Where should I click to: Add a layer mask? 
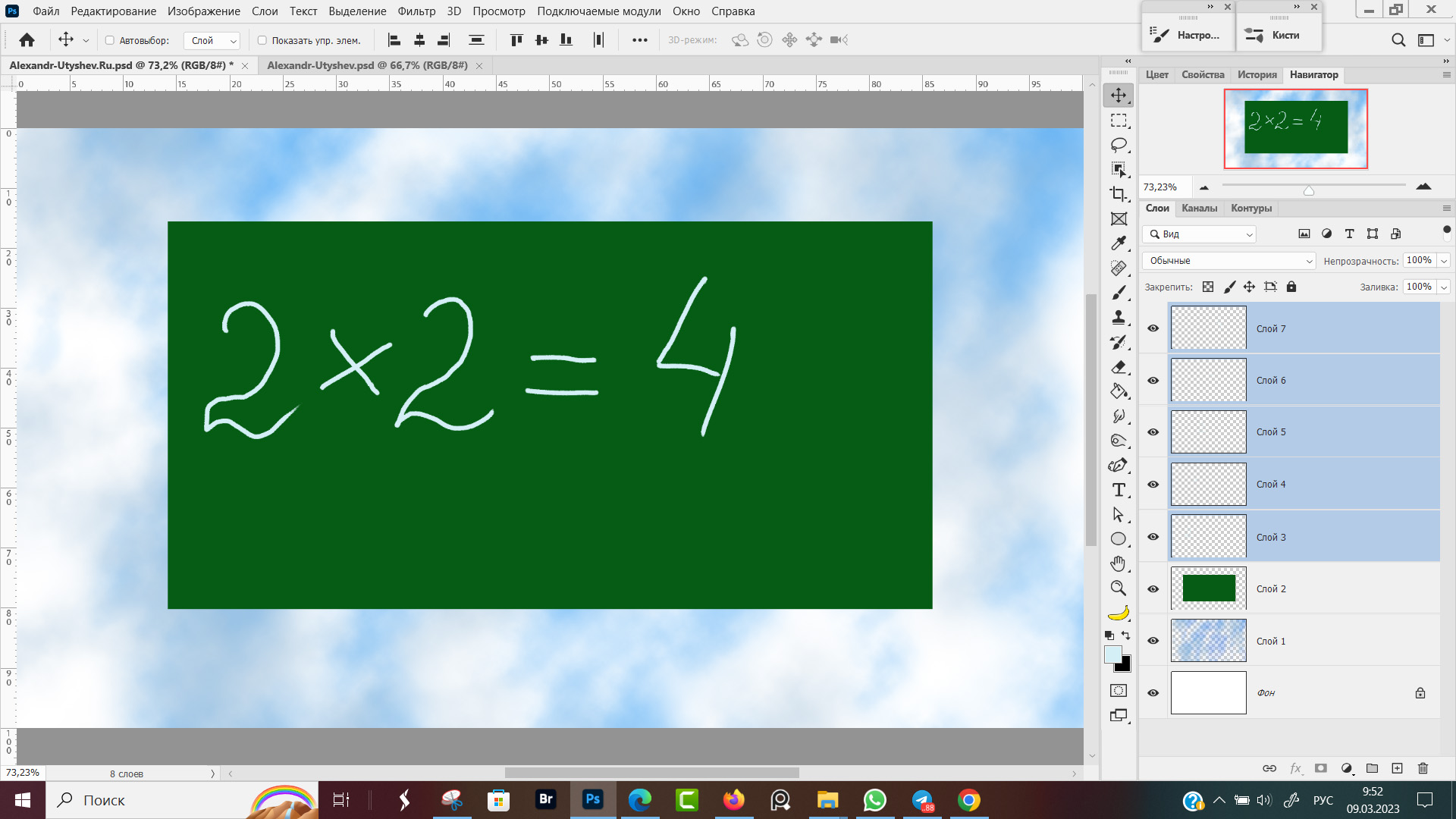pyautogui.click(x=1321, y=768)
